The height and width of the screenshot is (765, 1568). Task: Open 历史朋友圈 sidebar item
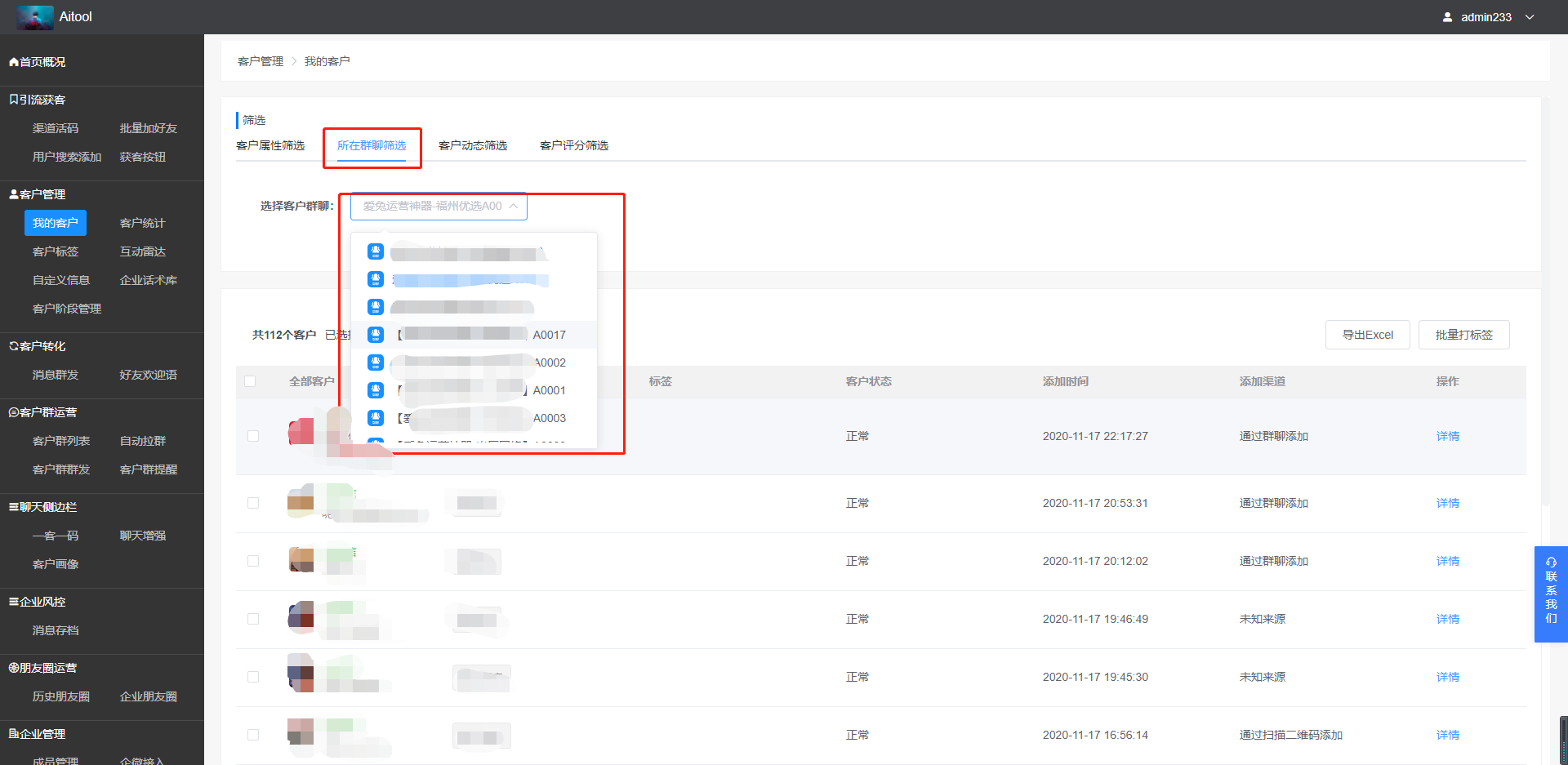[x=61, y=696]
